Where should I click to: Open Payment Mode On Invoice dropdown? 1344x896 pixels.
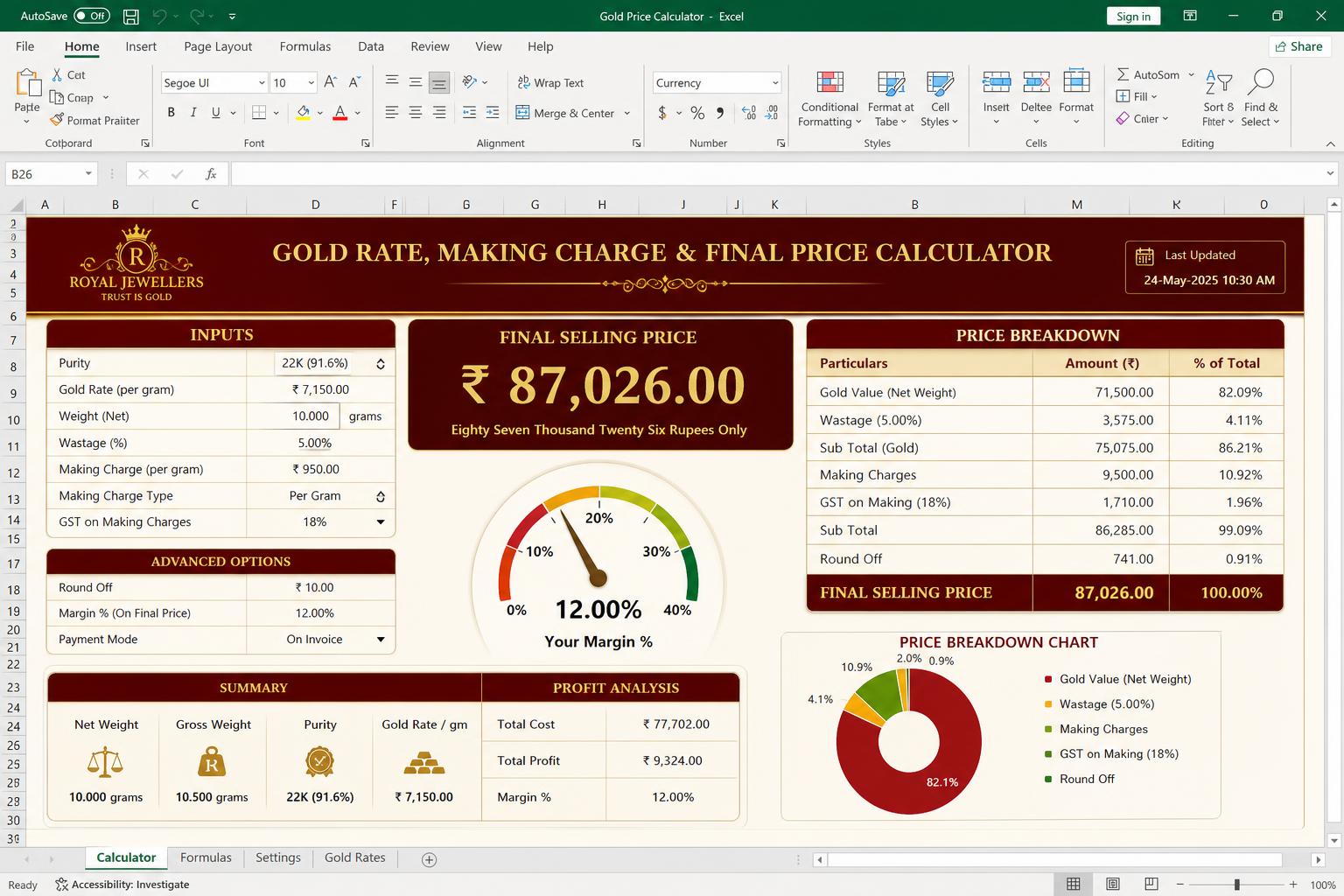coord(381,640)
